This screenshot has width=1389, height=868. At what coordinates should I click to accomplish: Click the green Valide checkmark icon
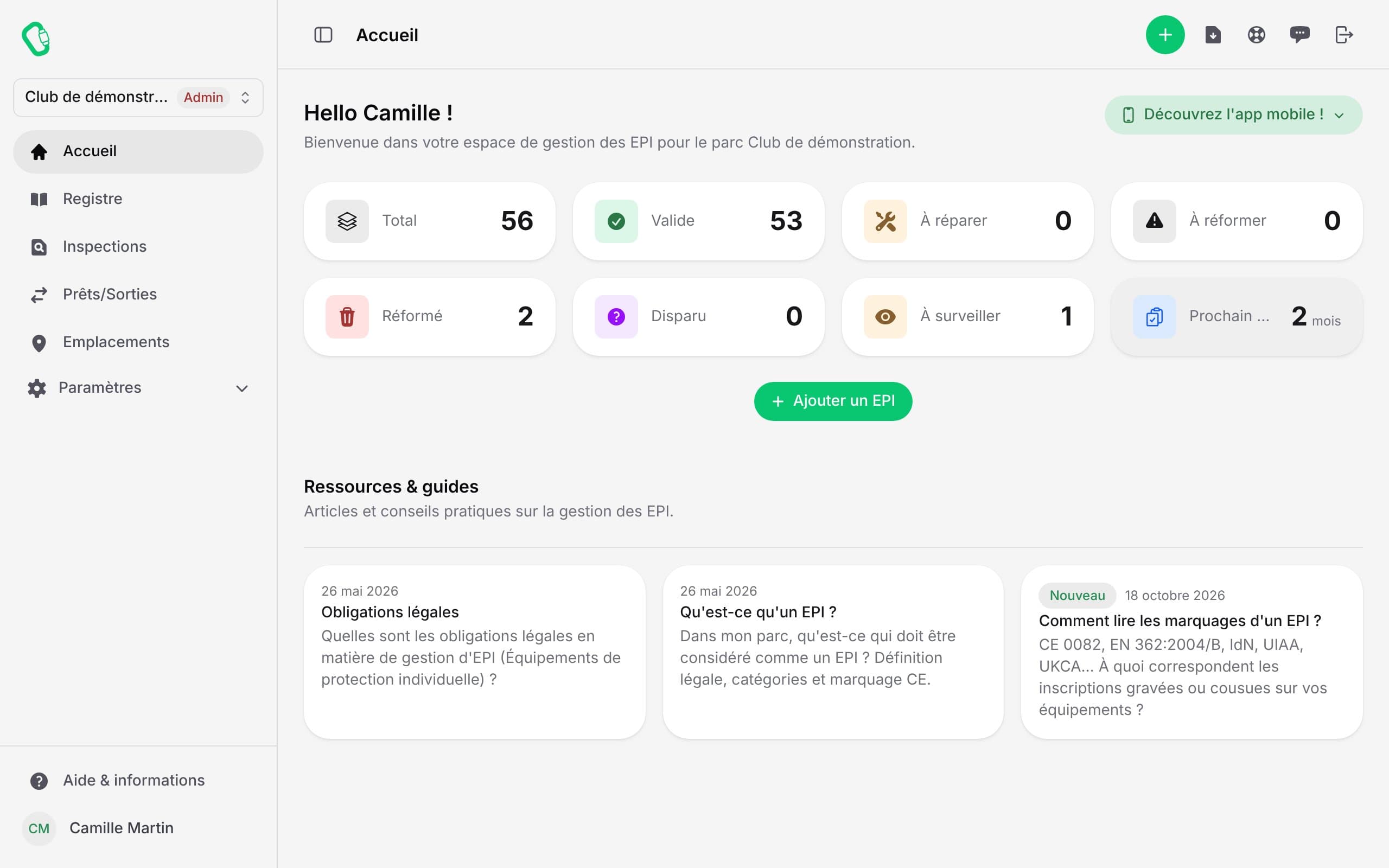(x=616, y=221)
